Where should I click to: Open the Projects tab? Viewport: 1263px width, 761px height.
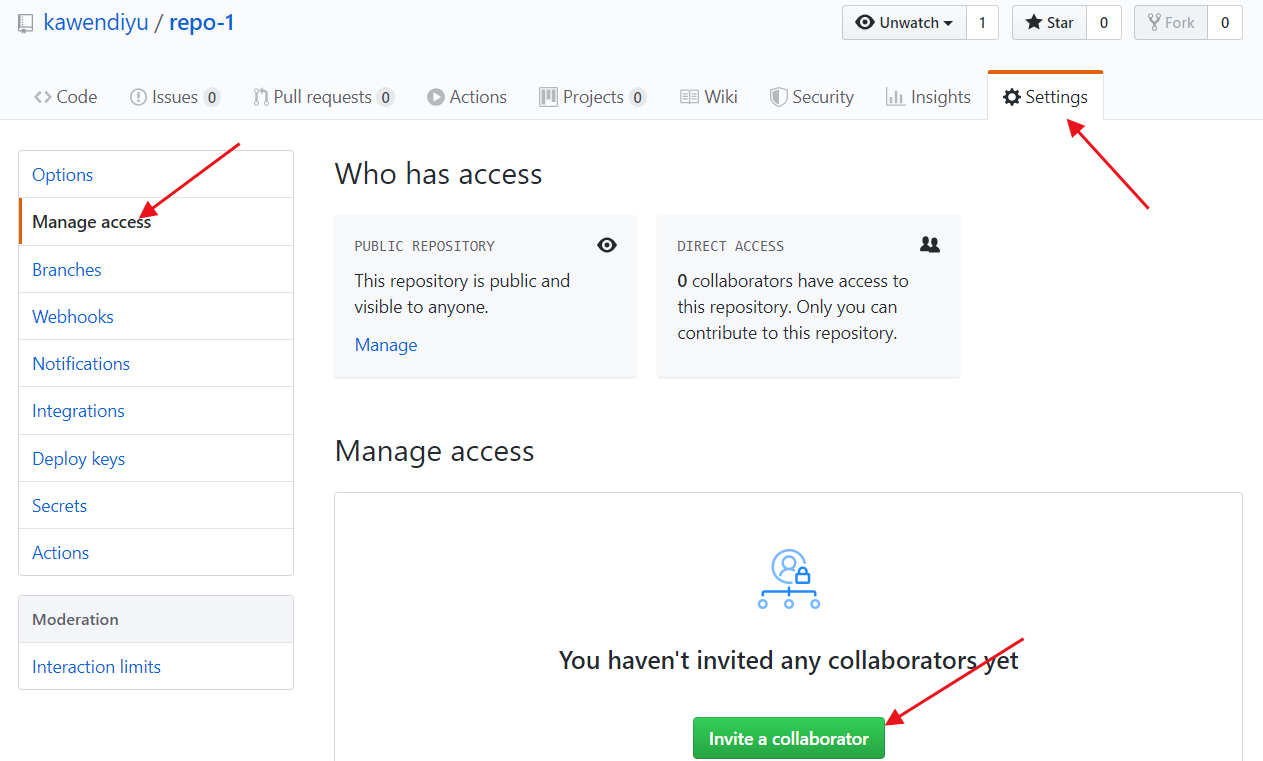click(x=593, y=97)
